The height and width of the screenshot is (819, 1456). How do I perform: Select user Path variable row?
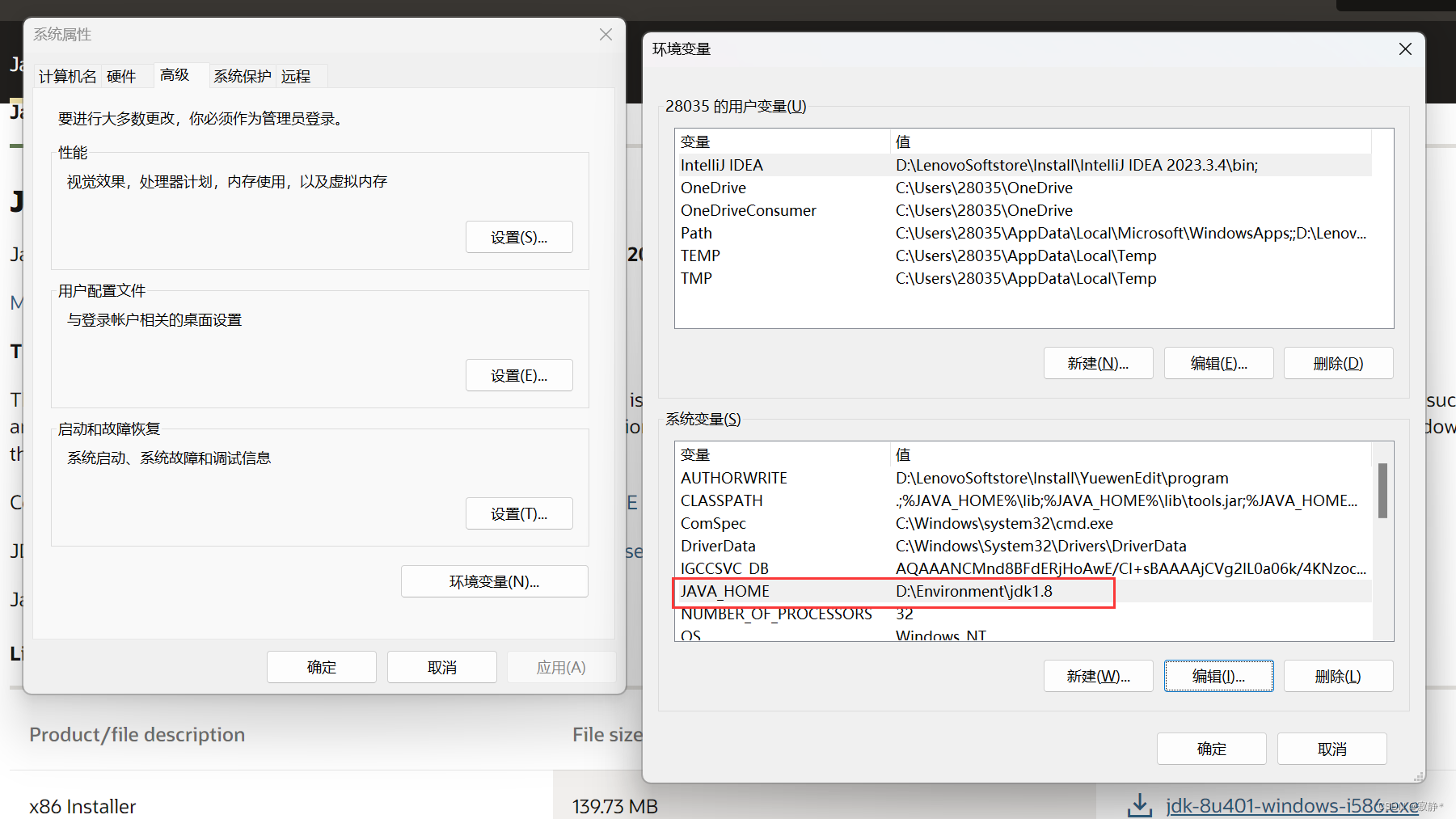click(x=1023, y=233)
